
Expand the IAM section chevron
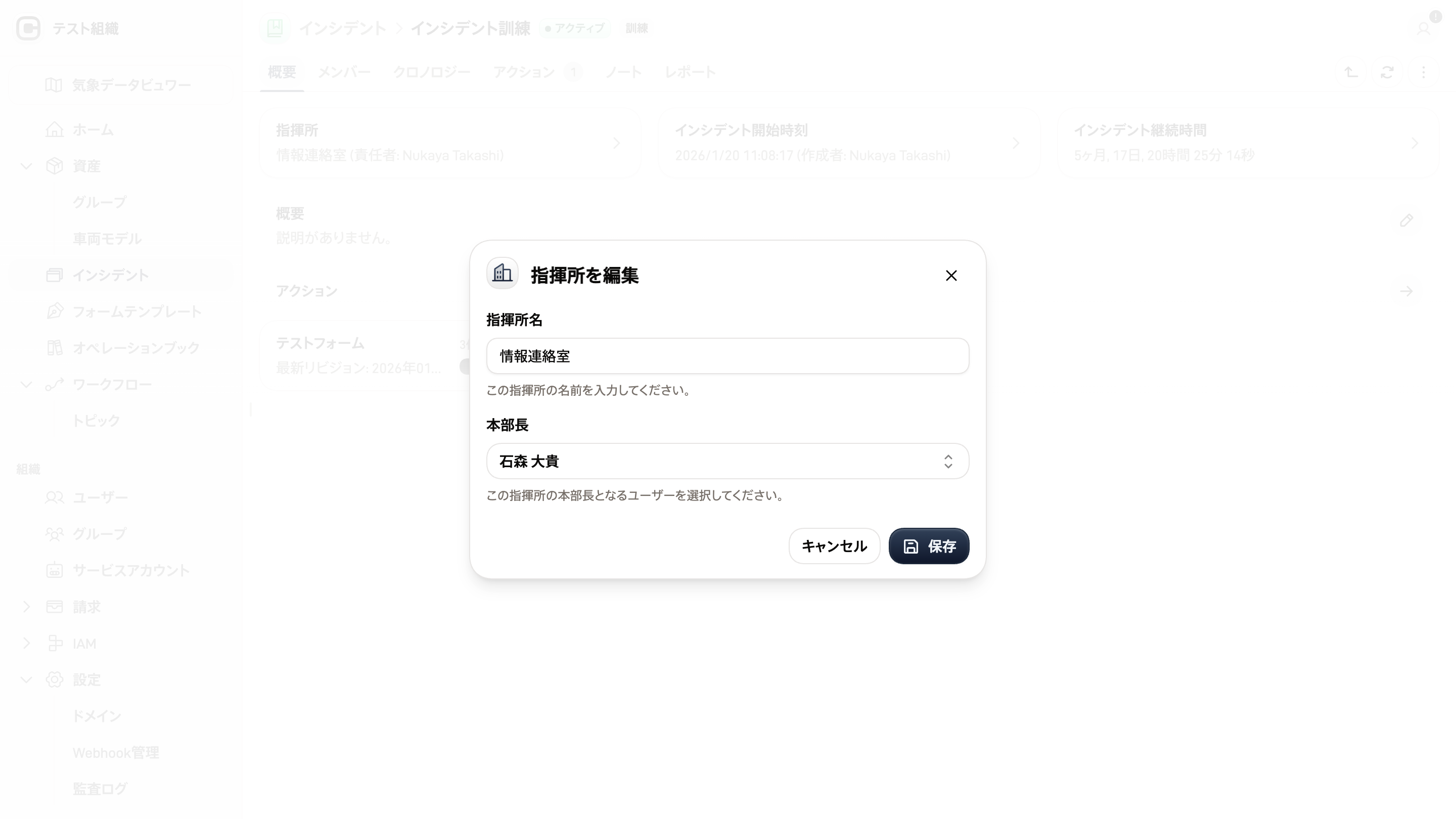26,643
